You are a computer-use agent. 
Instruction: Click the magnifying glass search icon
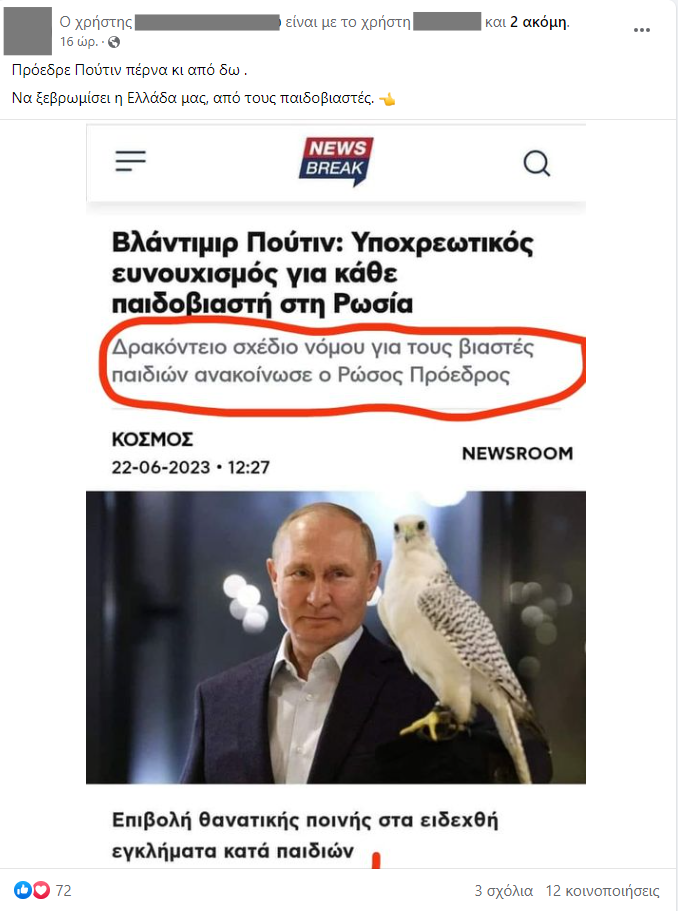[x=536, y=163]
